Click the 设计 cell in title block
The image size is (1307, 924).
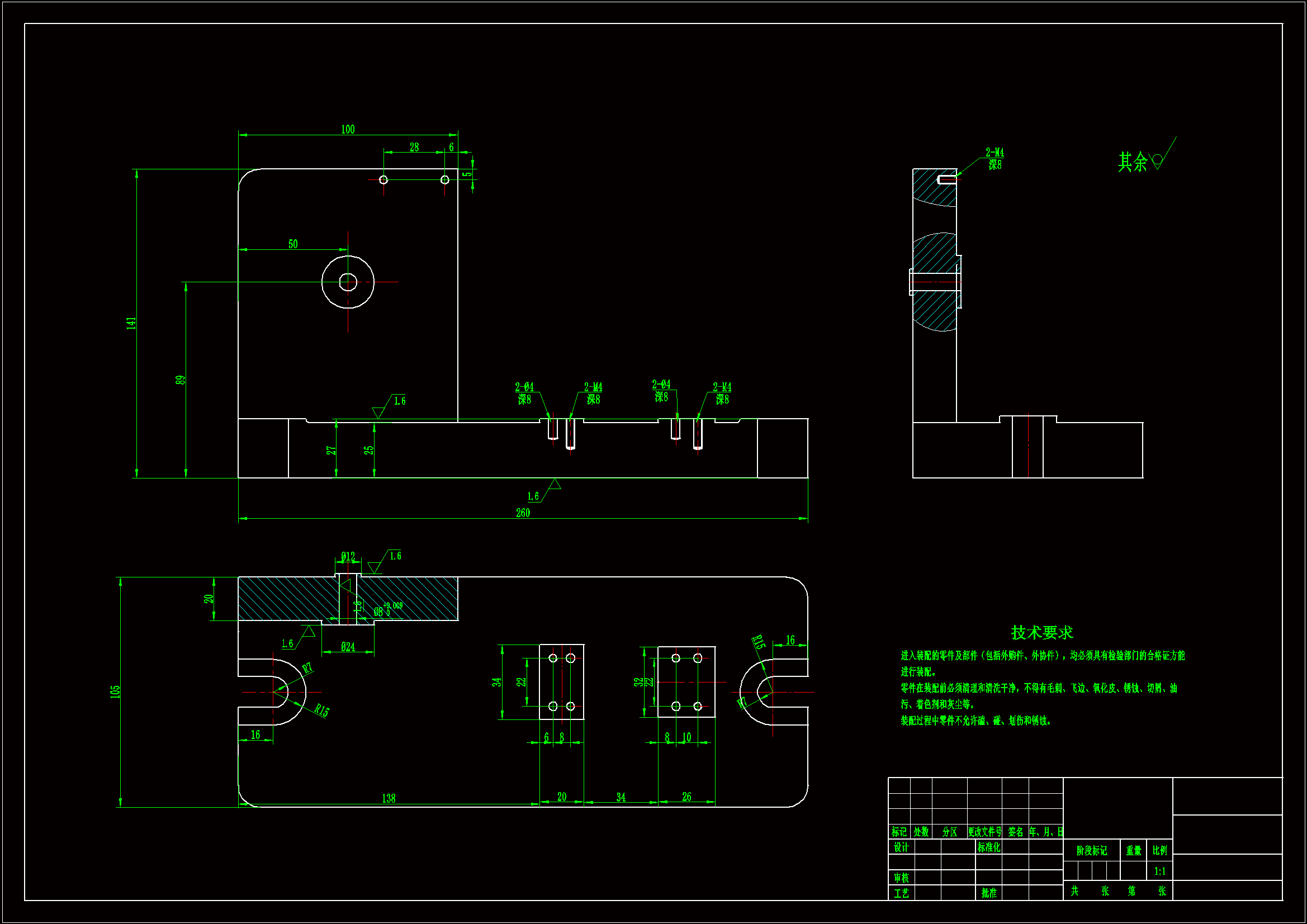[x=901, y=847]
